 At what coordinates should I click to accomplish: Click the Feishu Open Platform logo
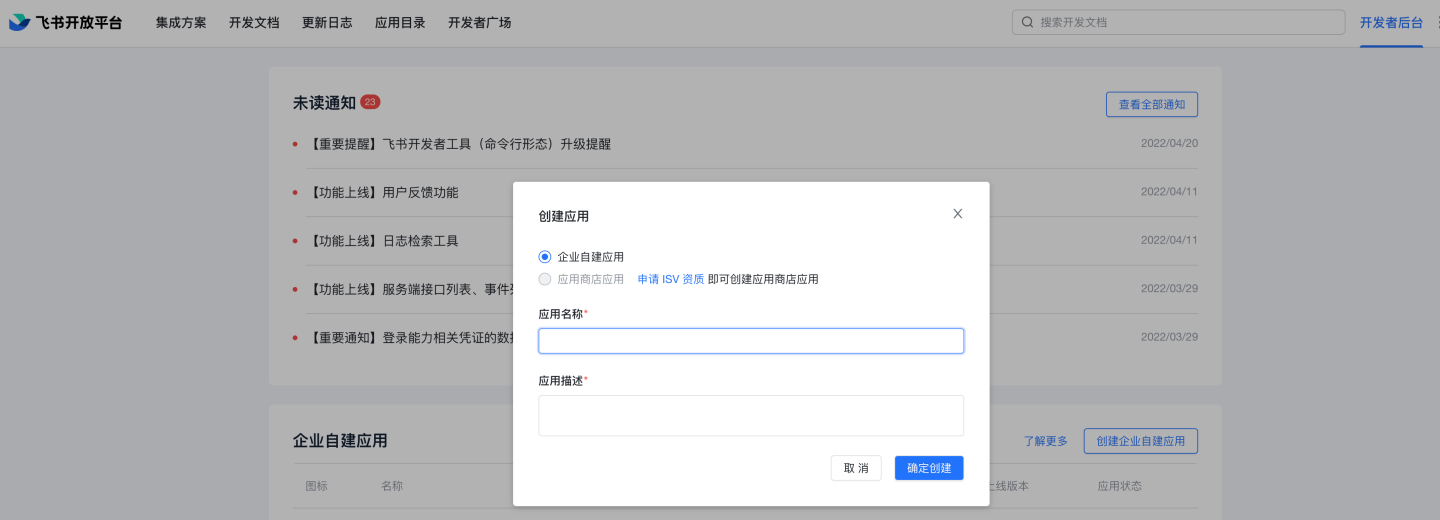click(66, 22)
